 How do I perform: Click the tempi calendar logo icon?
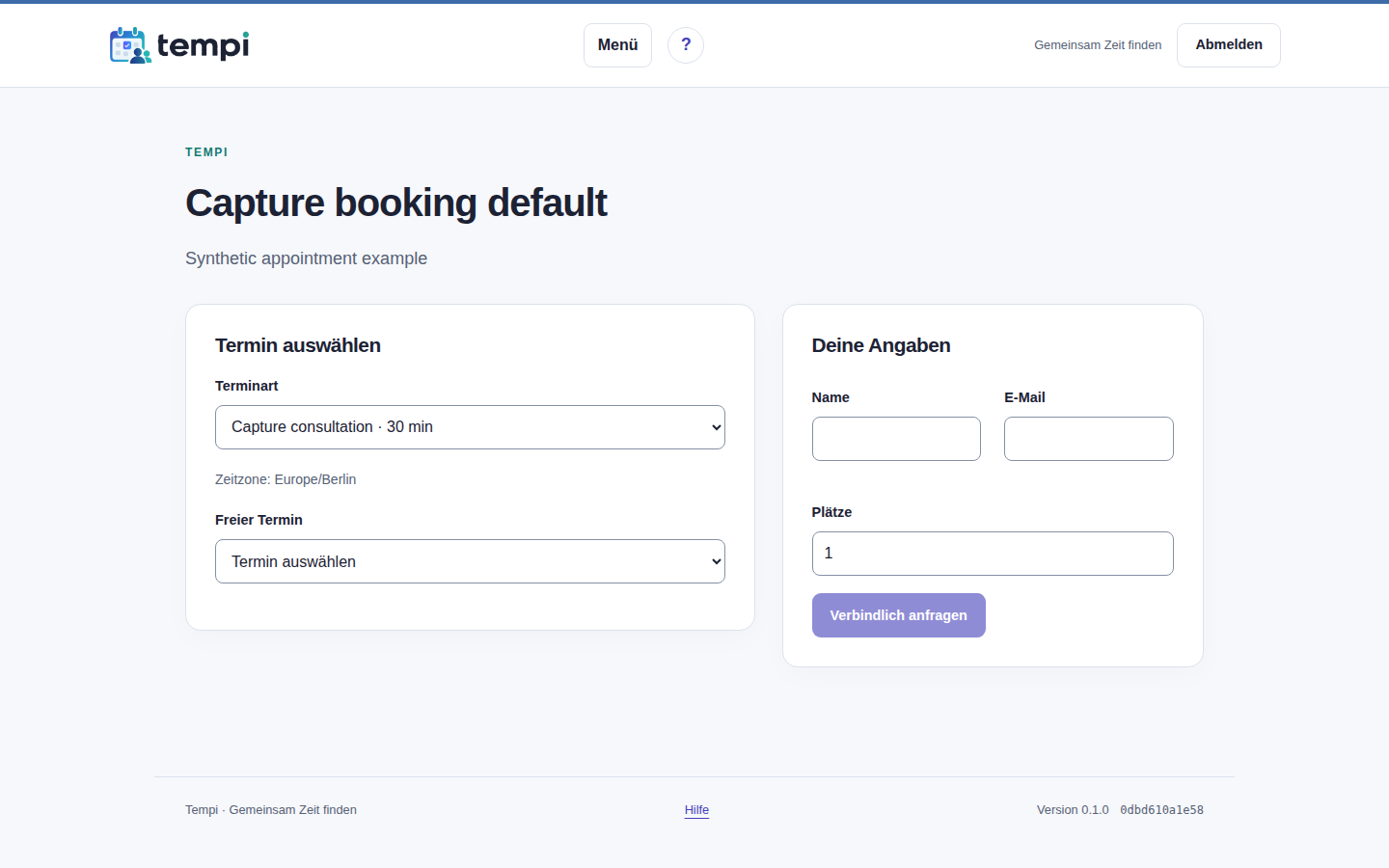(130, 45)
